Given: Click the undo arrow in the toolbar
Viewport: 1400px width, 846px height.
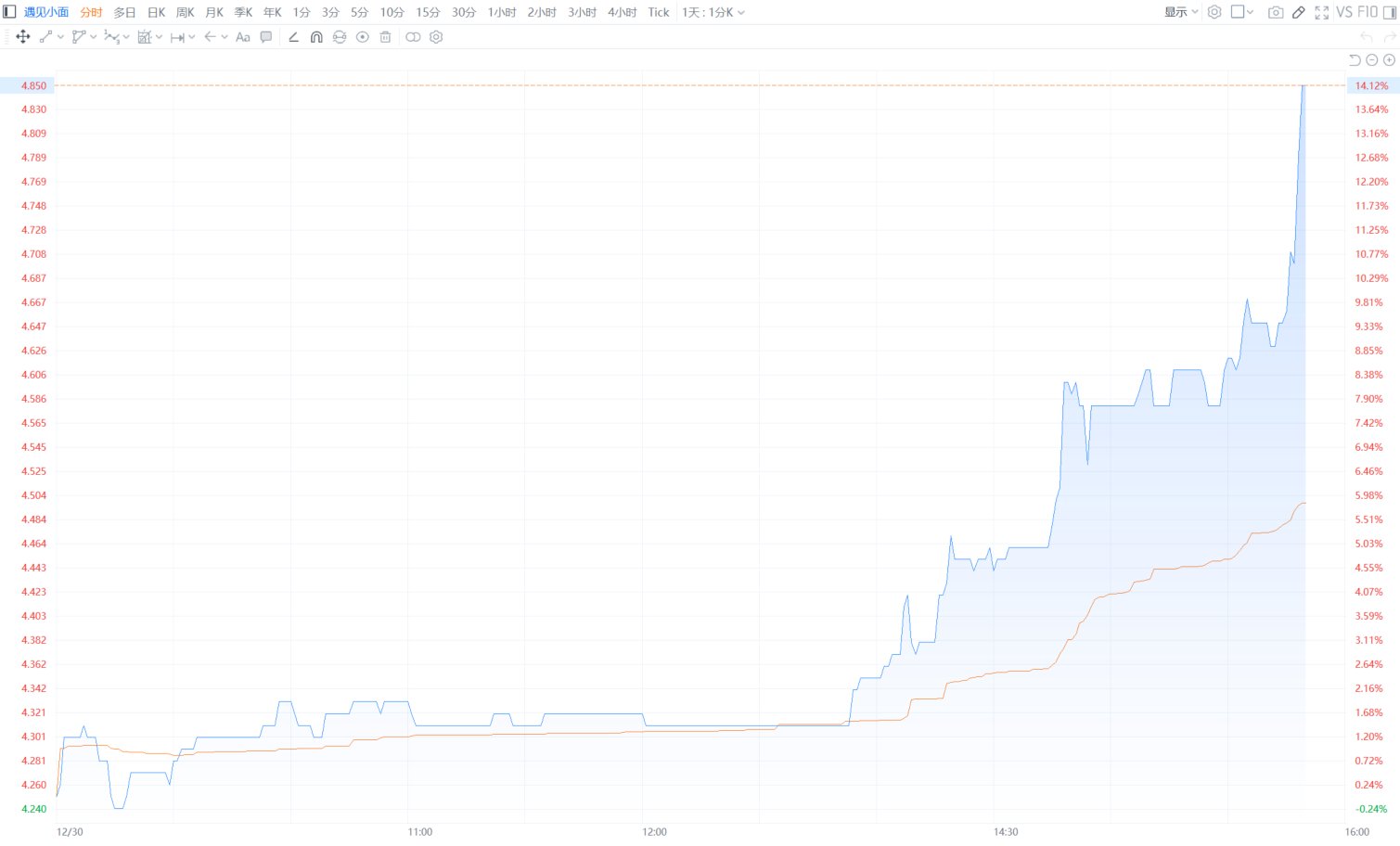Looking at the screenshot, I should pos(1366,37).
